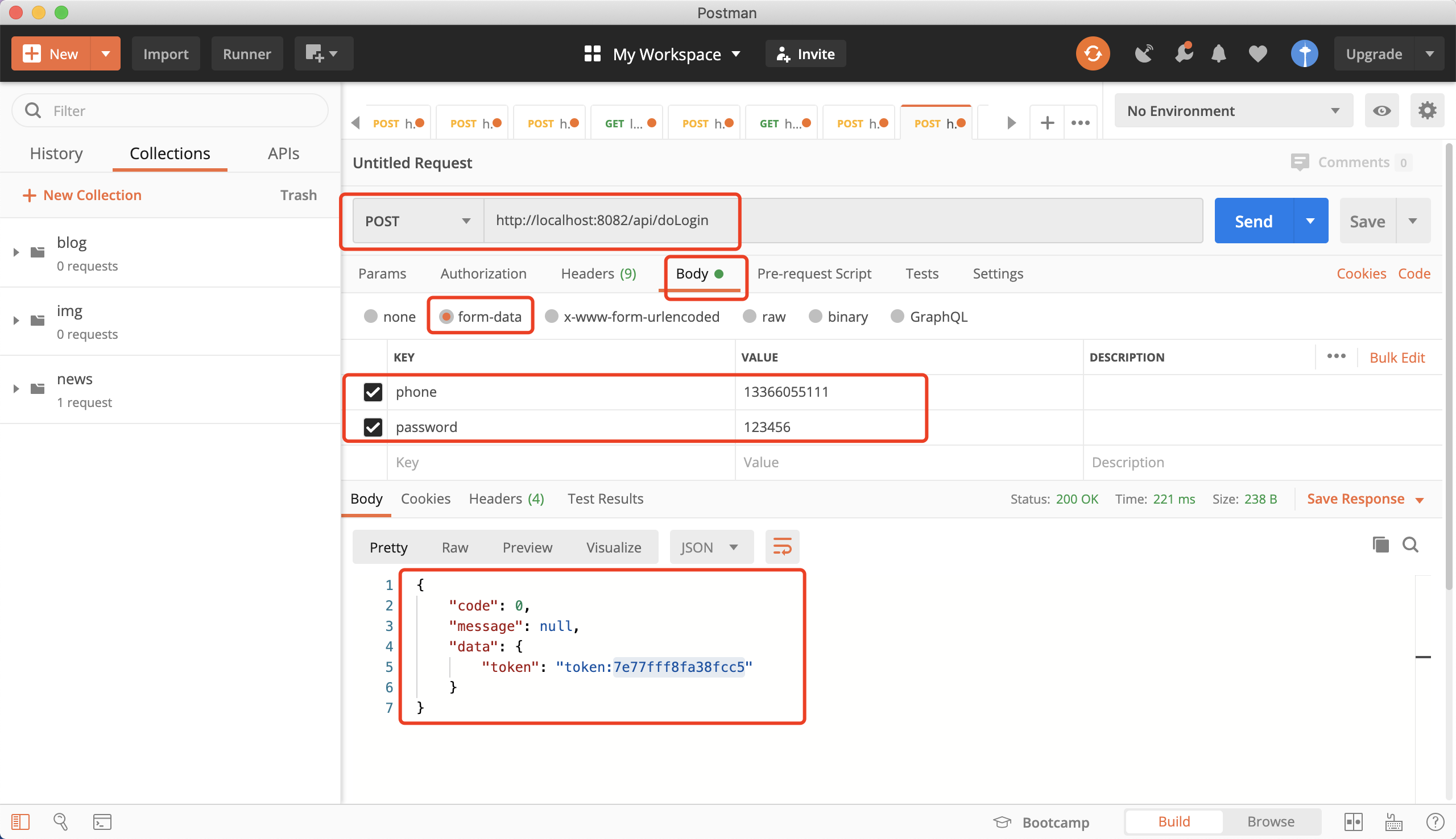Switch to the History tab
The image size is (1456, 839).
pyautogui.click(x=56, y=153)
